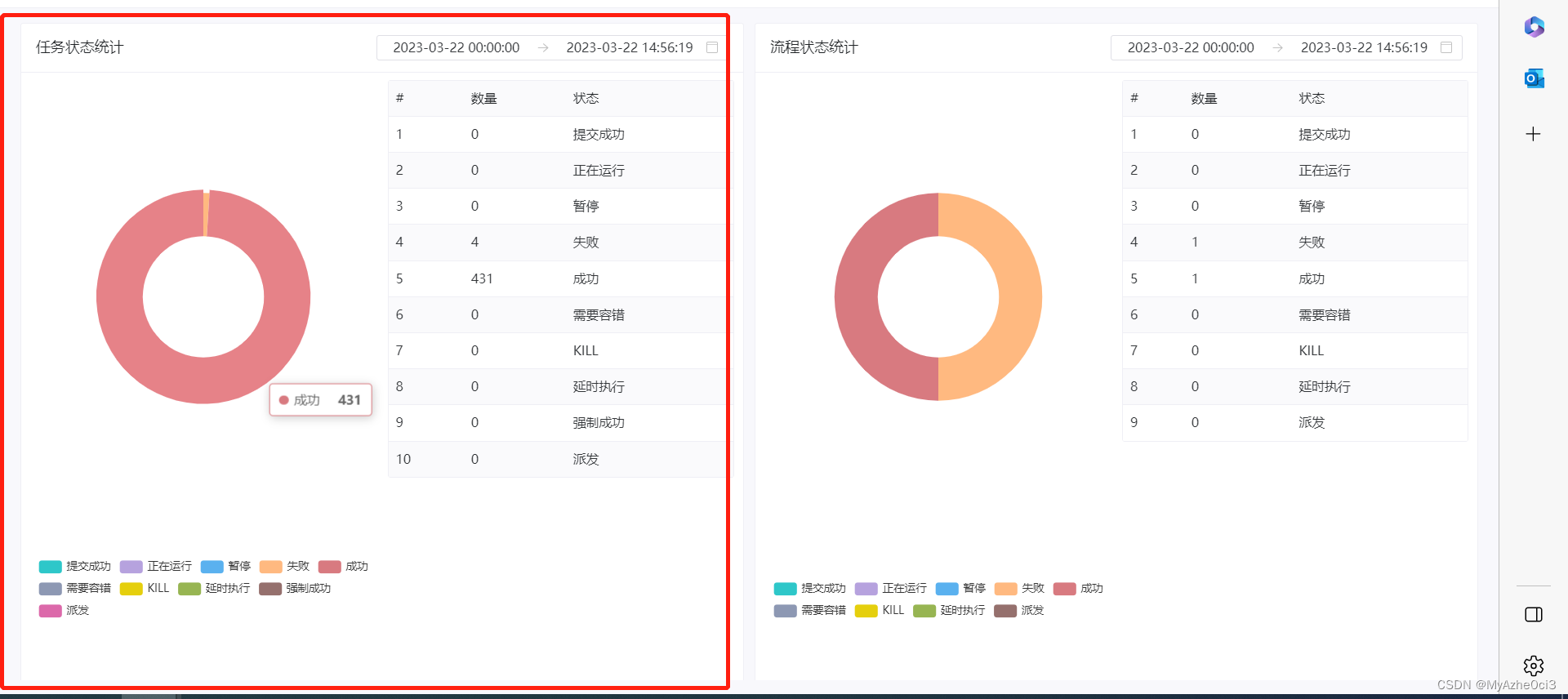The width and height of the screenshot is (1568, 699).
Task: Toggle 暂停 legend in task chart
Action: point(225,566)
